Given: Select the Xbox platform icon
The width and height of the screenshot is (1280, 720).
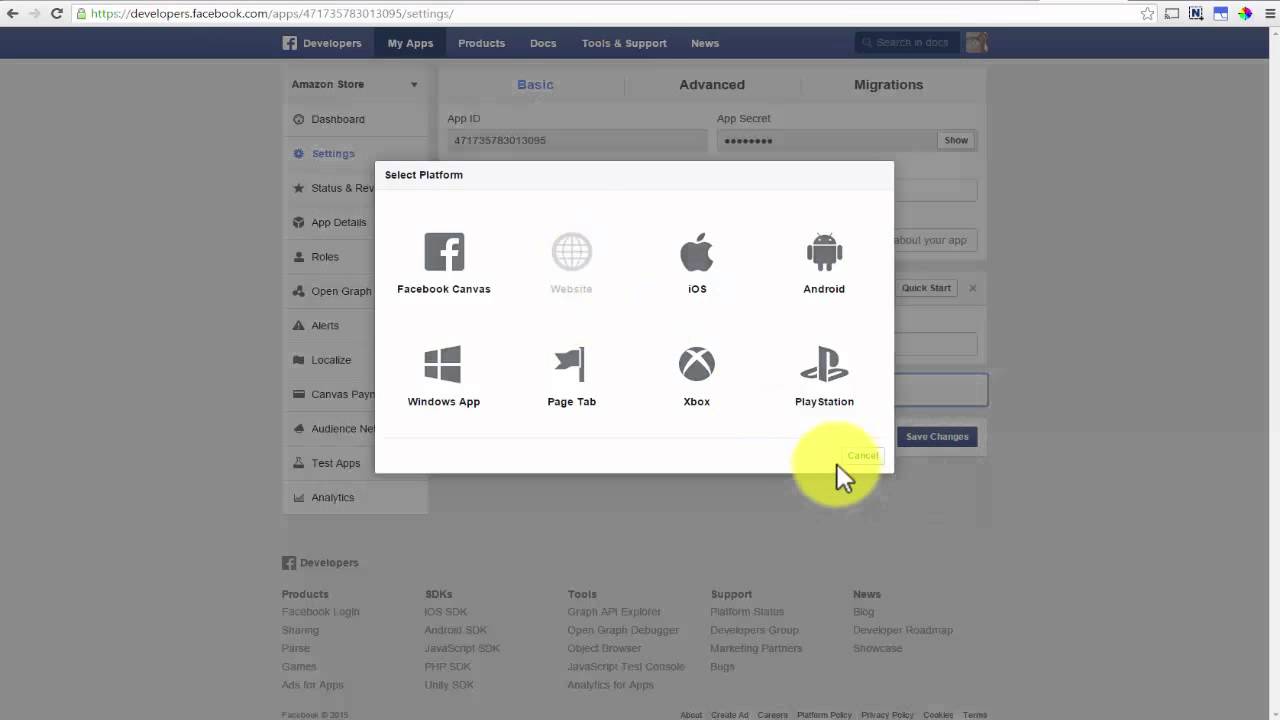Looking at the screenshot, I should (697, 364).
